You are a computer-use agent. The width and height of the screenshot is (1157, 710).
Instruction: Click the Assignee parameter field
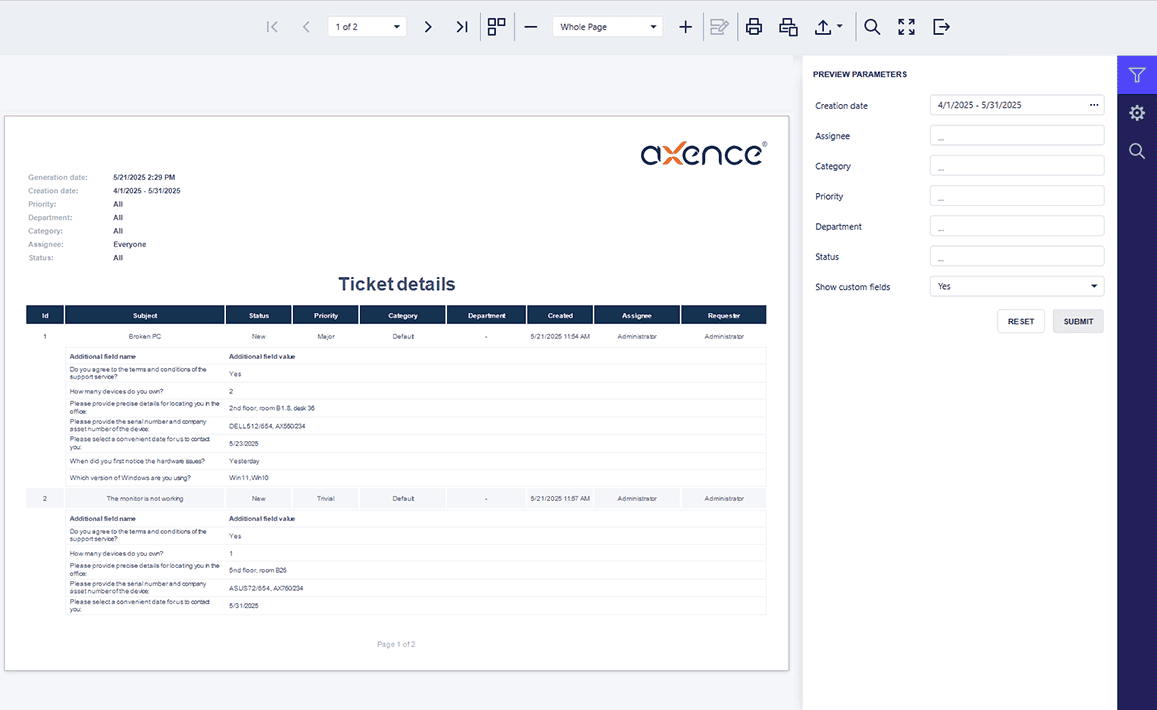coord(1016,136)
